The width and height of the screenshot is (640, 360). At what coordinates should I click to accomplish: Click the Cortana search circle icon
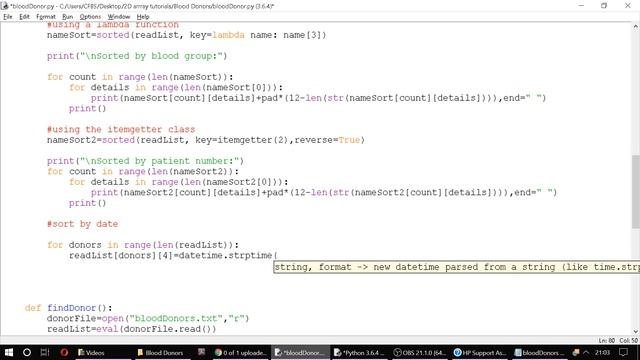(x=27, y=352)
